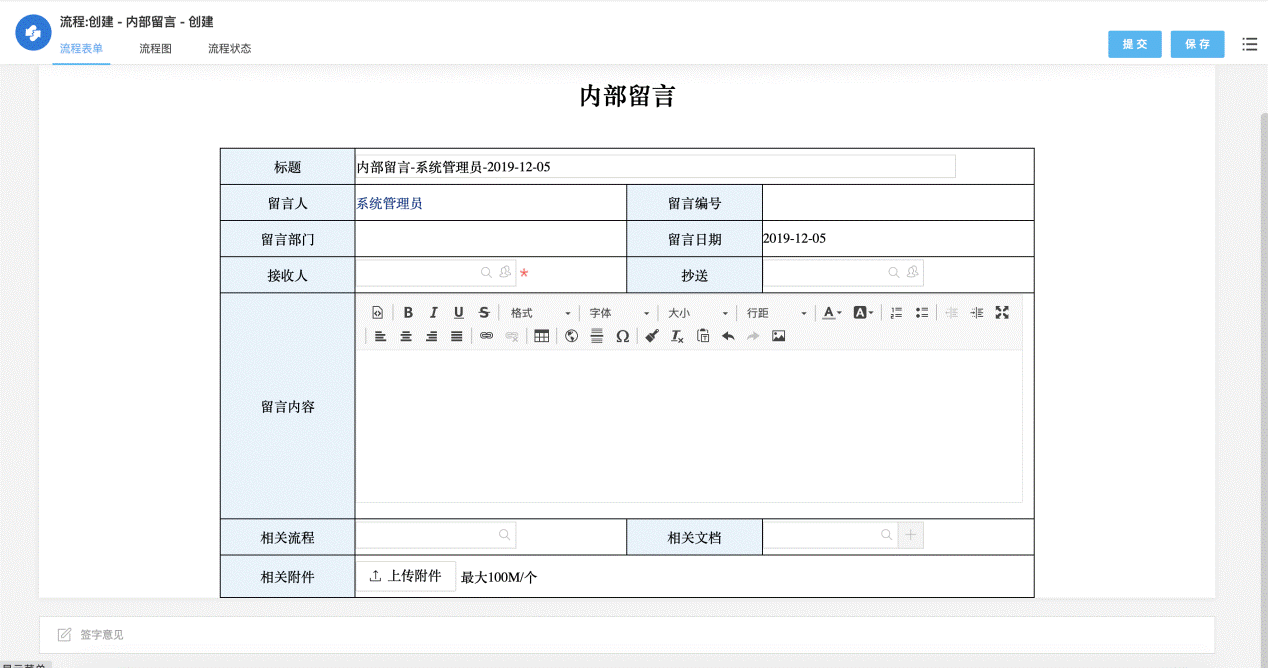Toggle bold formatting in the editor
The height and width of the screenshot is (668, 1268).
coord(408,313)
